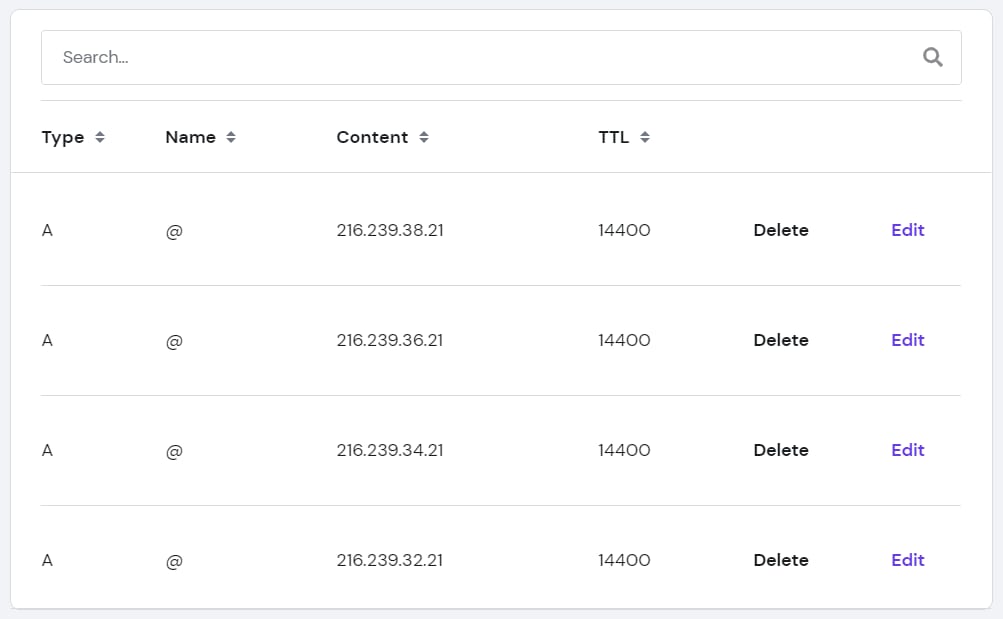Delete the 216.239.32.21 A record

[x=781, y=560]
